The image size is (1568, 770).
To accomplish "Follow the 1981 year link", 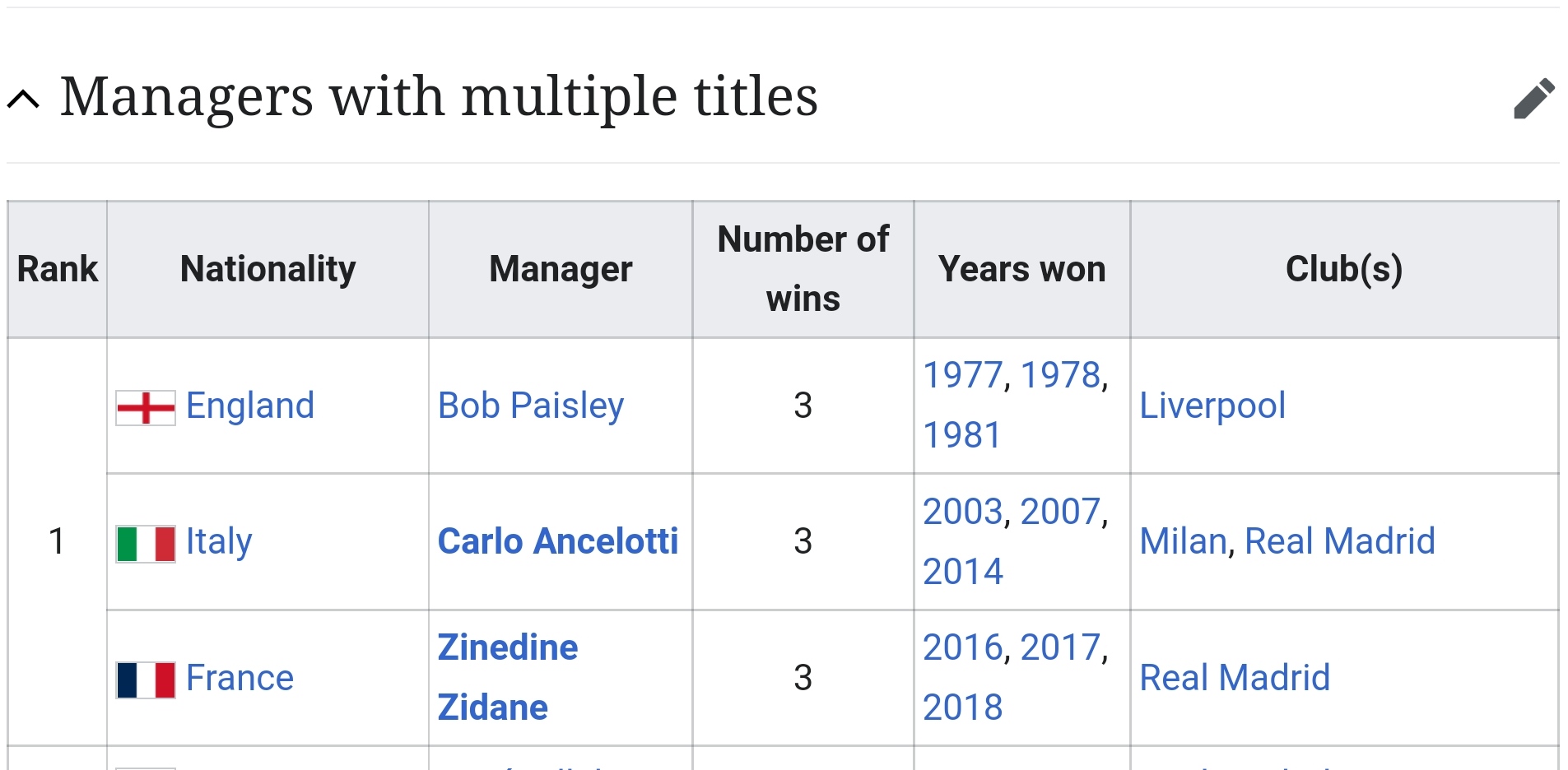I will click(x=962, y=435).
